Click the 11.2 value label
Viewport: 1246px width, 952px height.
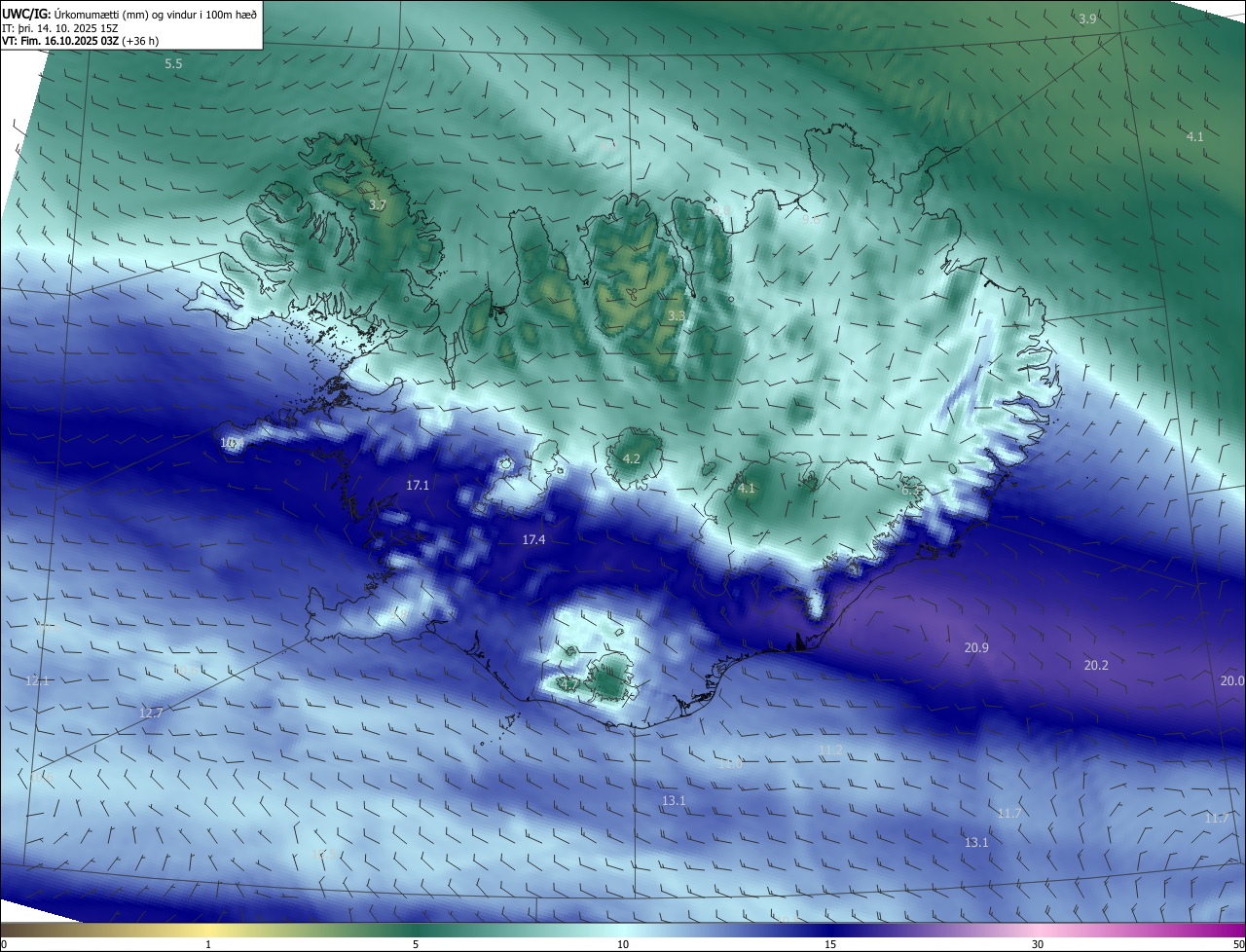point(830,750)
